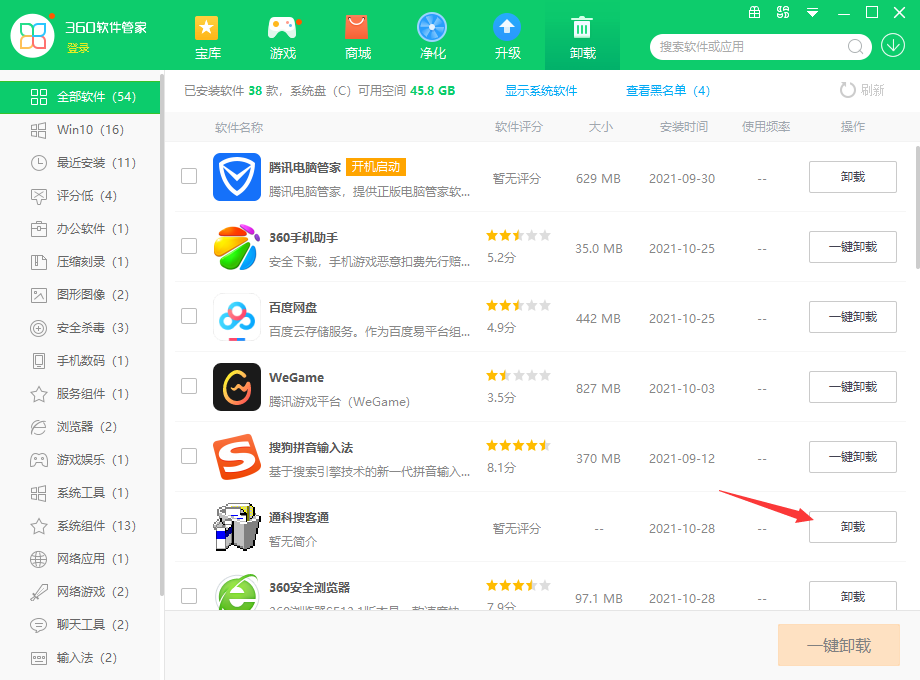
Task: Select 系统工具 (1) category
Action: [x=80, y=492]
